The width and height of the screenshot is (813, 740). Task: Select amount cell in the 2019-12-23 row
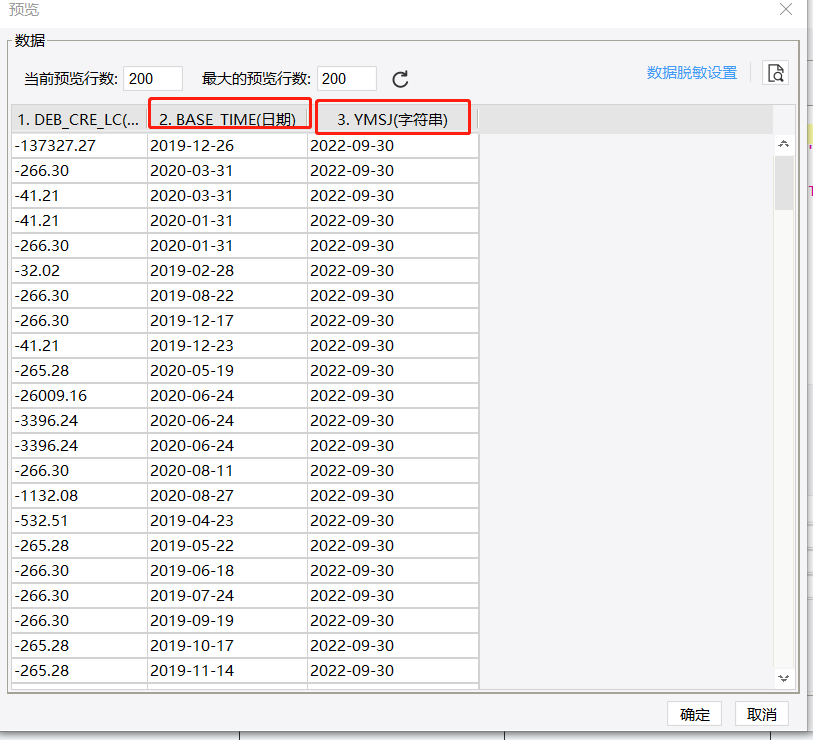[x=79, y=345]
